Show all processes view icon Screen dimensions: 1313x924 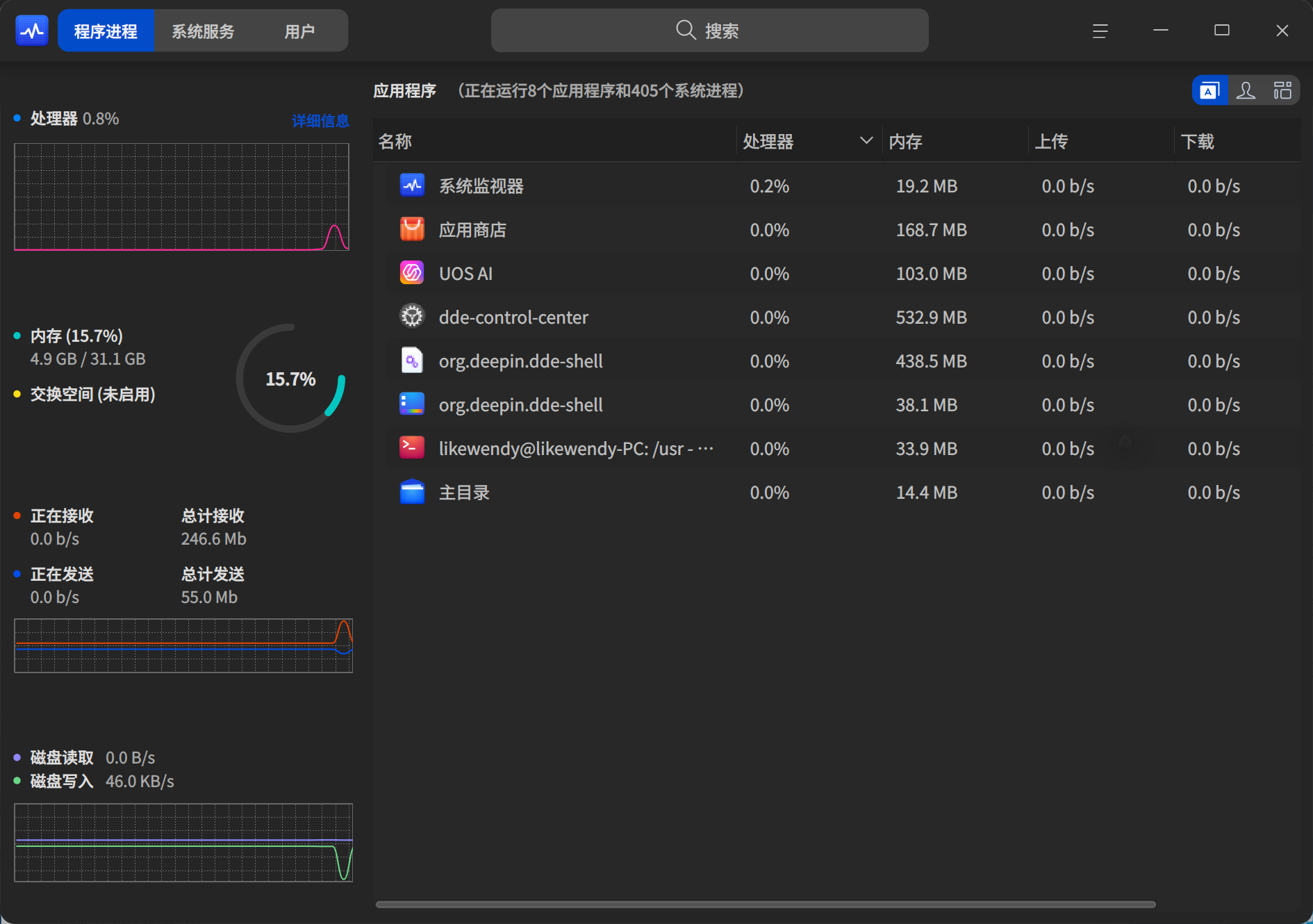pos(1282,90)
